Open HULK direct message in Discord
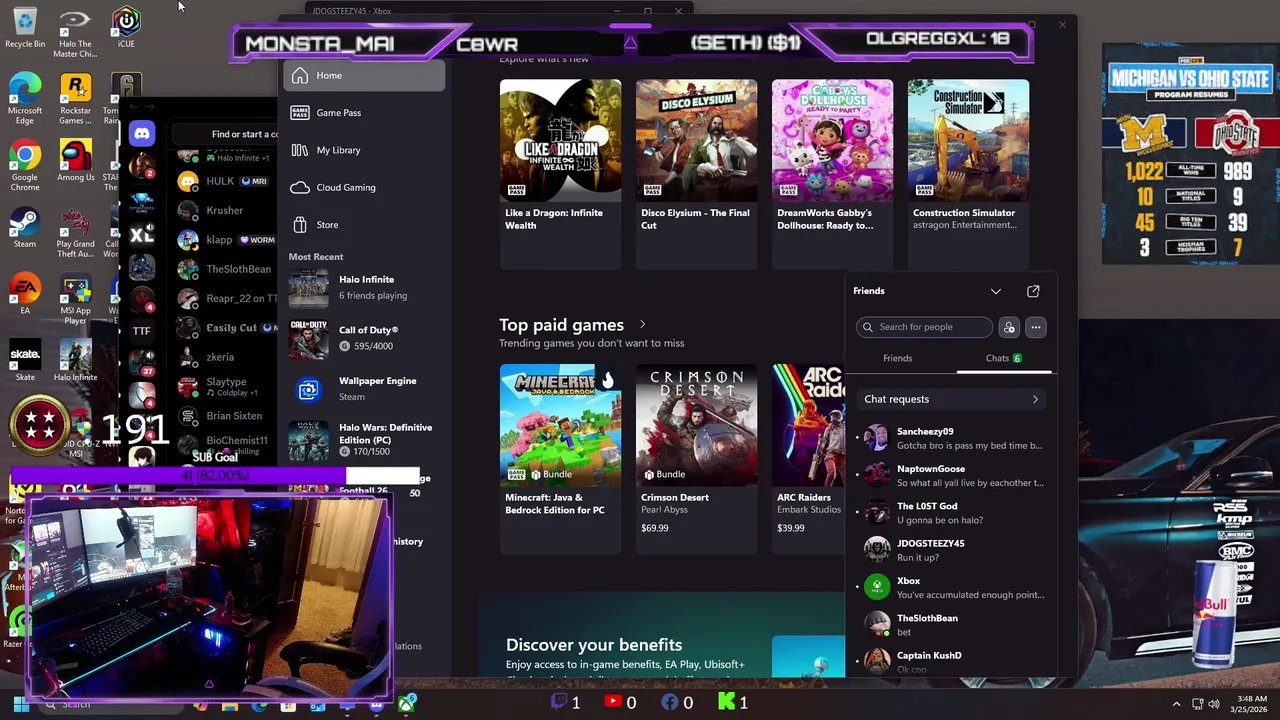1280x720 pixels. tap(226, 182)
